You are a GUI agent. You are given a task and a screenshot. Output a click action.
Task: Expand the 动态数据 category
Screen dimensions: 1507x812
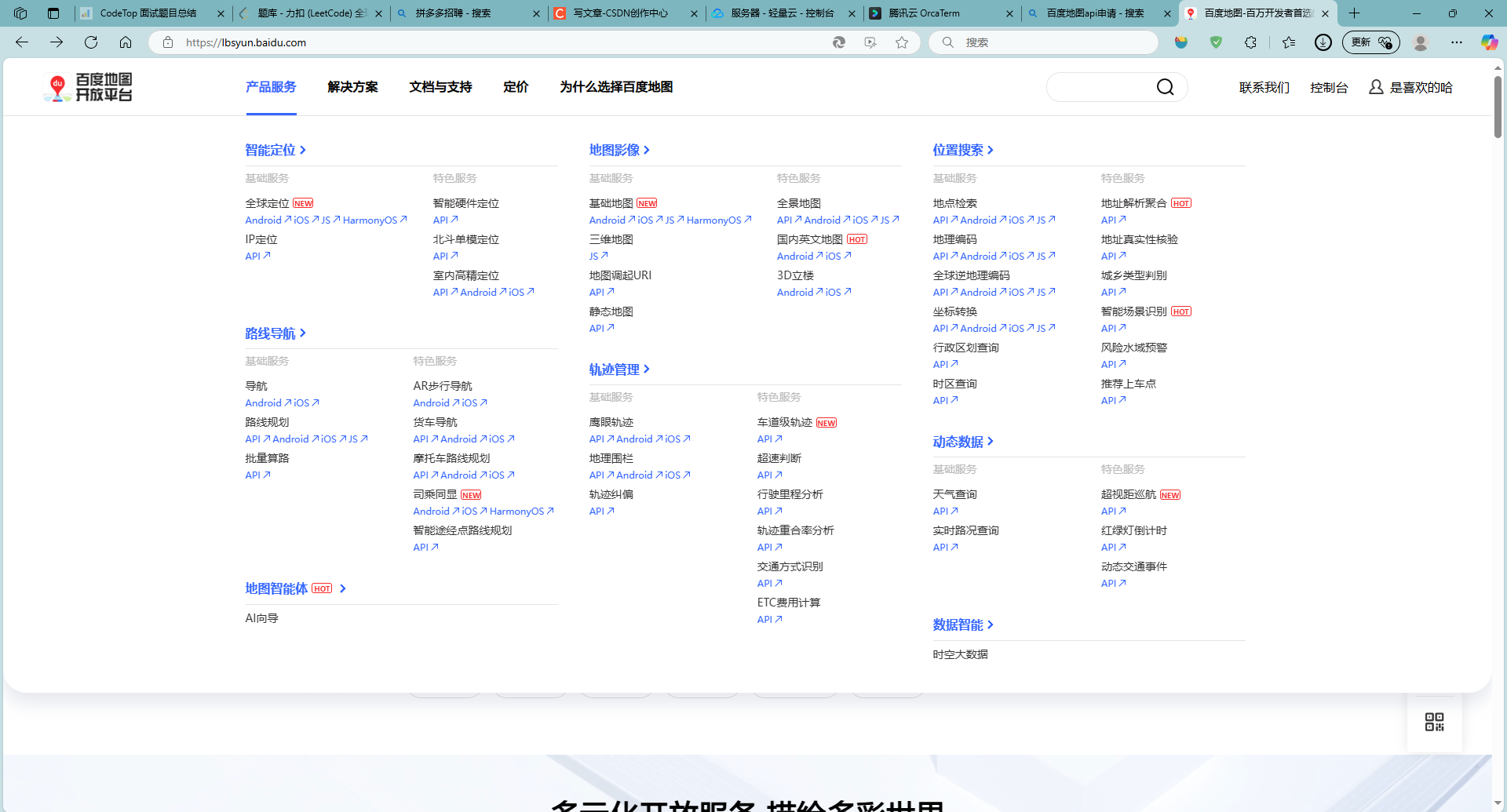963,442
